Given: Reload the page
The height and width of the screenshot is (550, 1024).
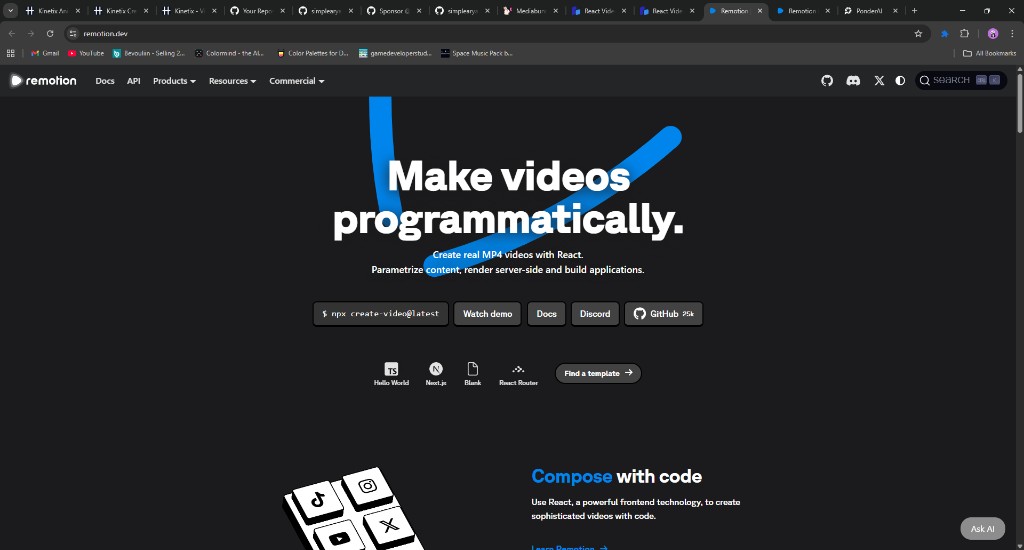Looking at the screenshot, I should 50,33.
